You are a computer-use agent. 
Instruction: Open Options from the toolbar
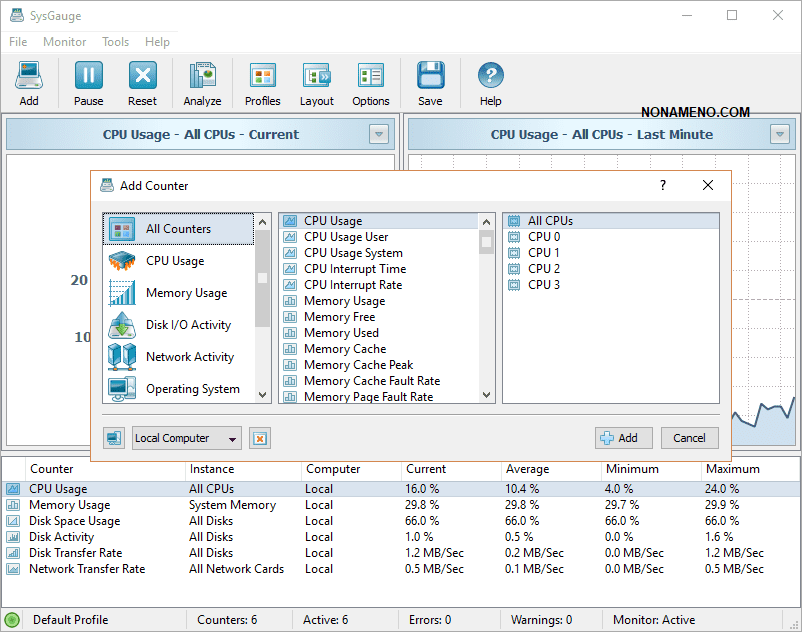(370, 82)
